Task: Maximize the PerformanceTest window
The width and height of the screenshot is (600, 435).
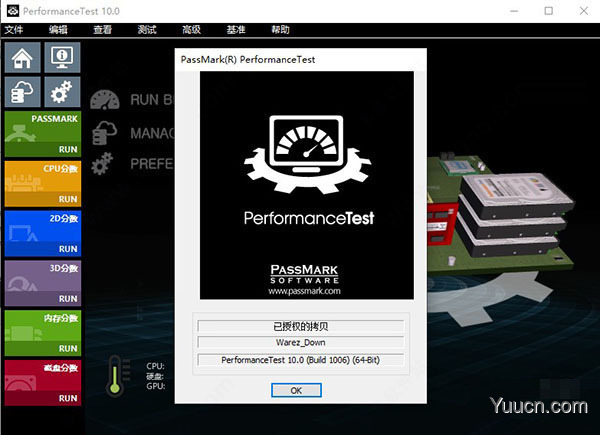Action: (549, 11)
